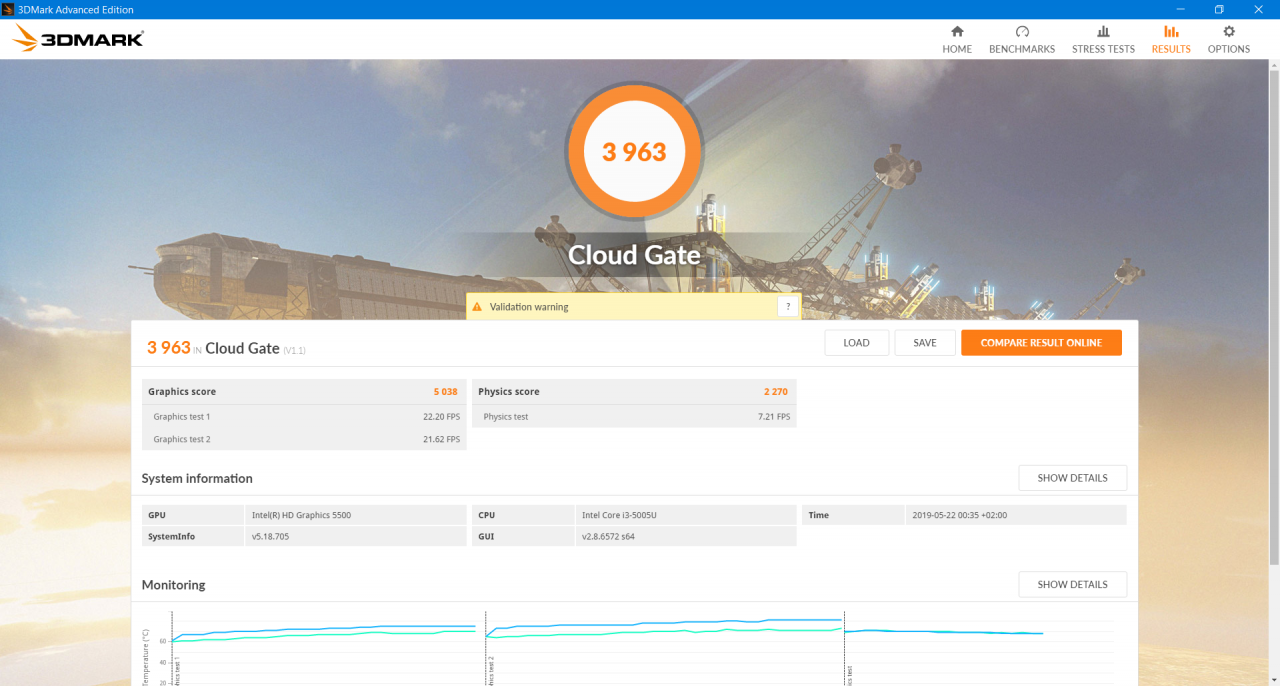
Task: Click Graphics test 1 row
Action: 304,416
